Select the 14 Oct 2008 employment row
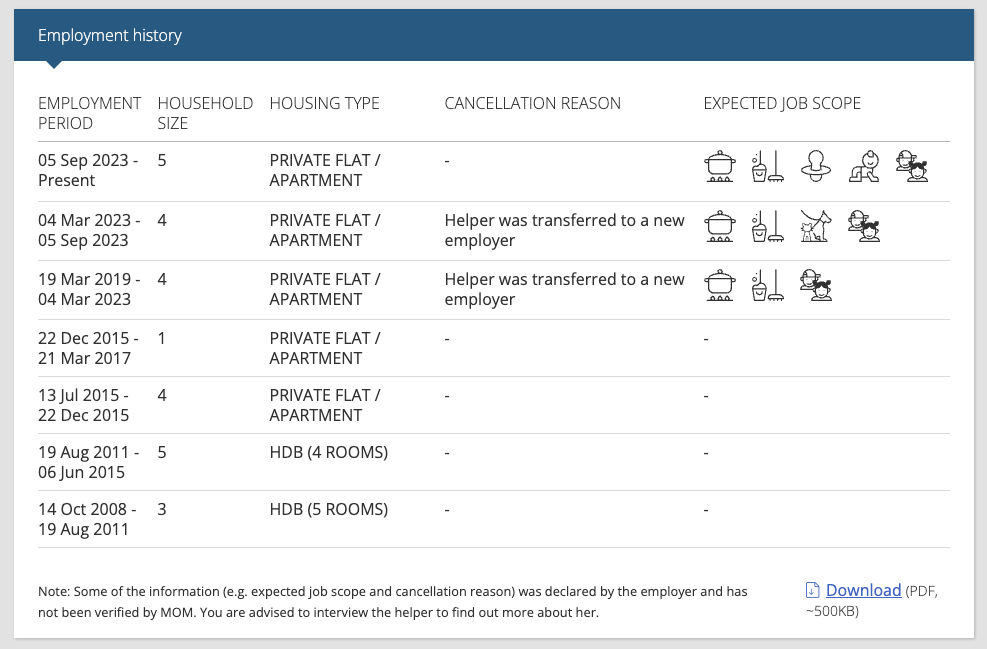 click(x=494, y=519)
